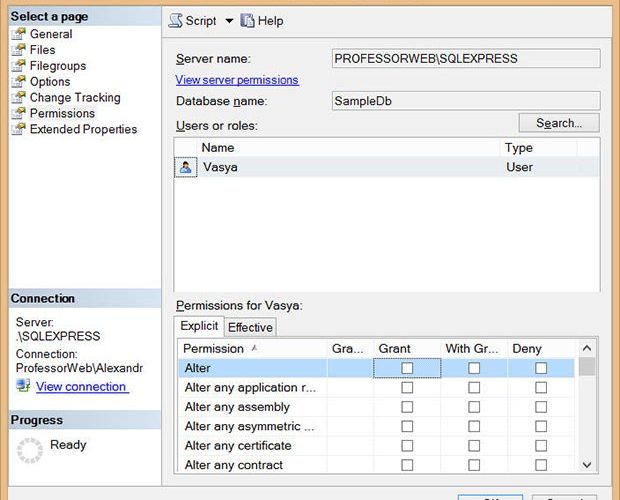
Task: Click the Help icon in toolbar
Action: [247, 21]
